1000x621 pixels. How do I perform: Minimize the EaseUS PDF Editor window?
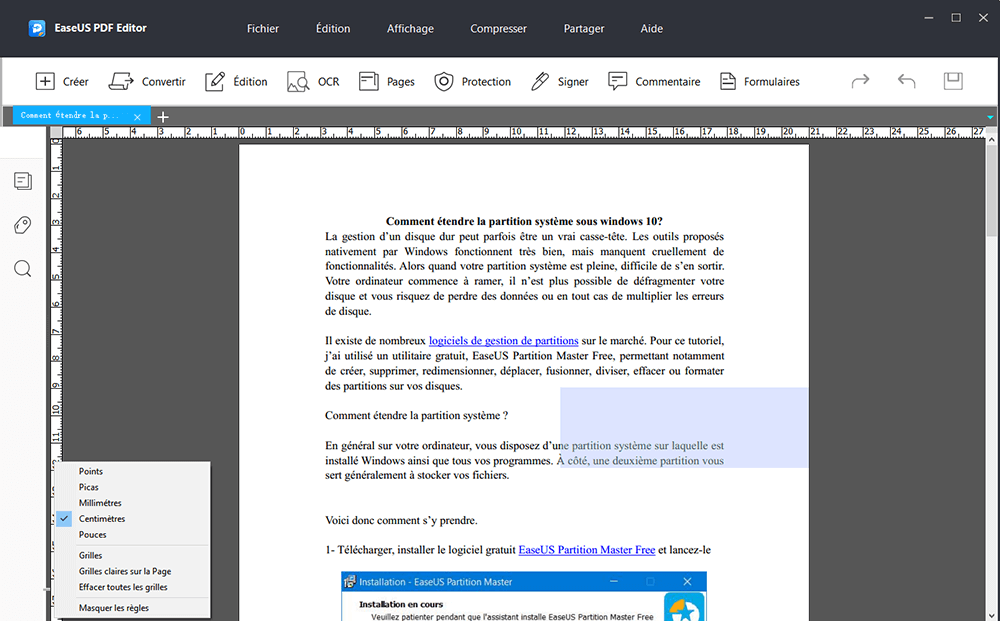click(929, 18)
